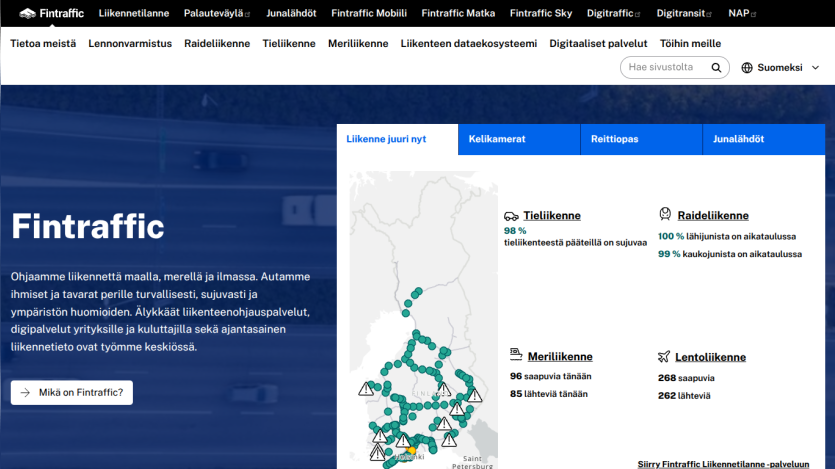The image size is (835, 469).
Task: Click external-link icon next to Palauteväylä
Action: click(247, 14)
